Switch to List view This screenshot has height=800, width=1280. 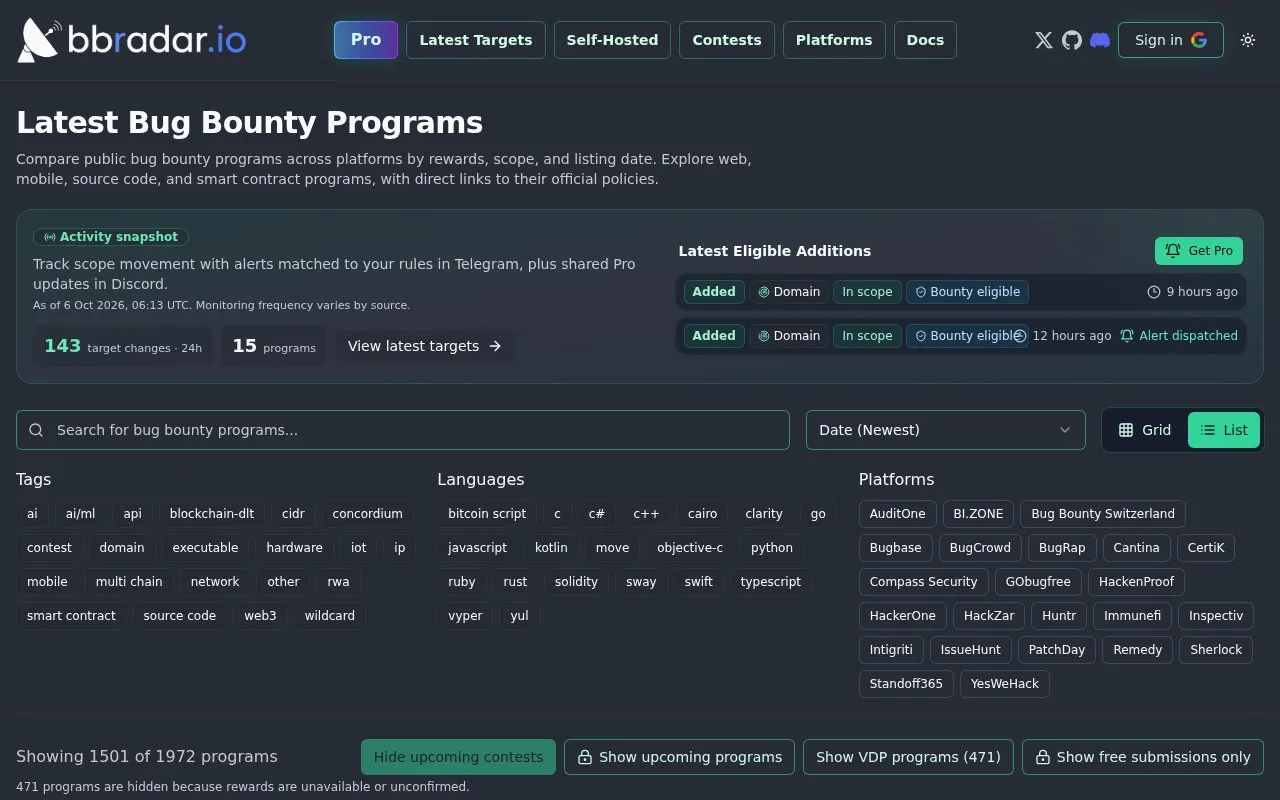click(x=1224, y=430)
